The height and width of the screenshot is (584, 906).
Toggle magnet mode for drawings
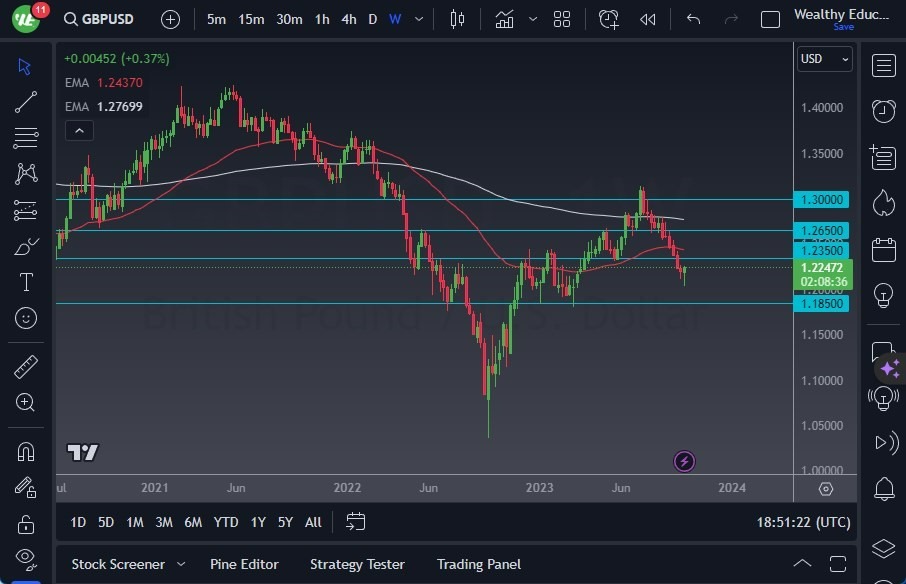point(25,451)
